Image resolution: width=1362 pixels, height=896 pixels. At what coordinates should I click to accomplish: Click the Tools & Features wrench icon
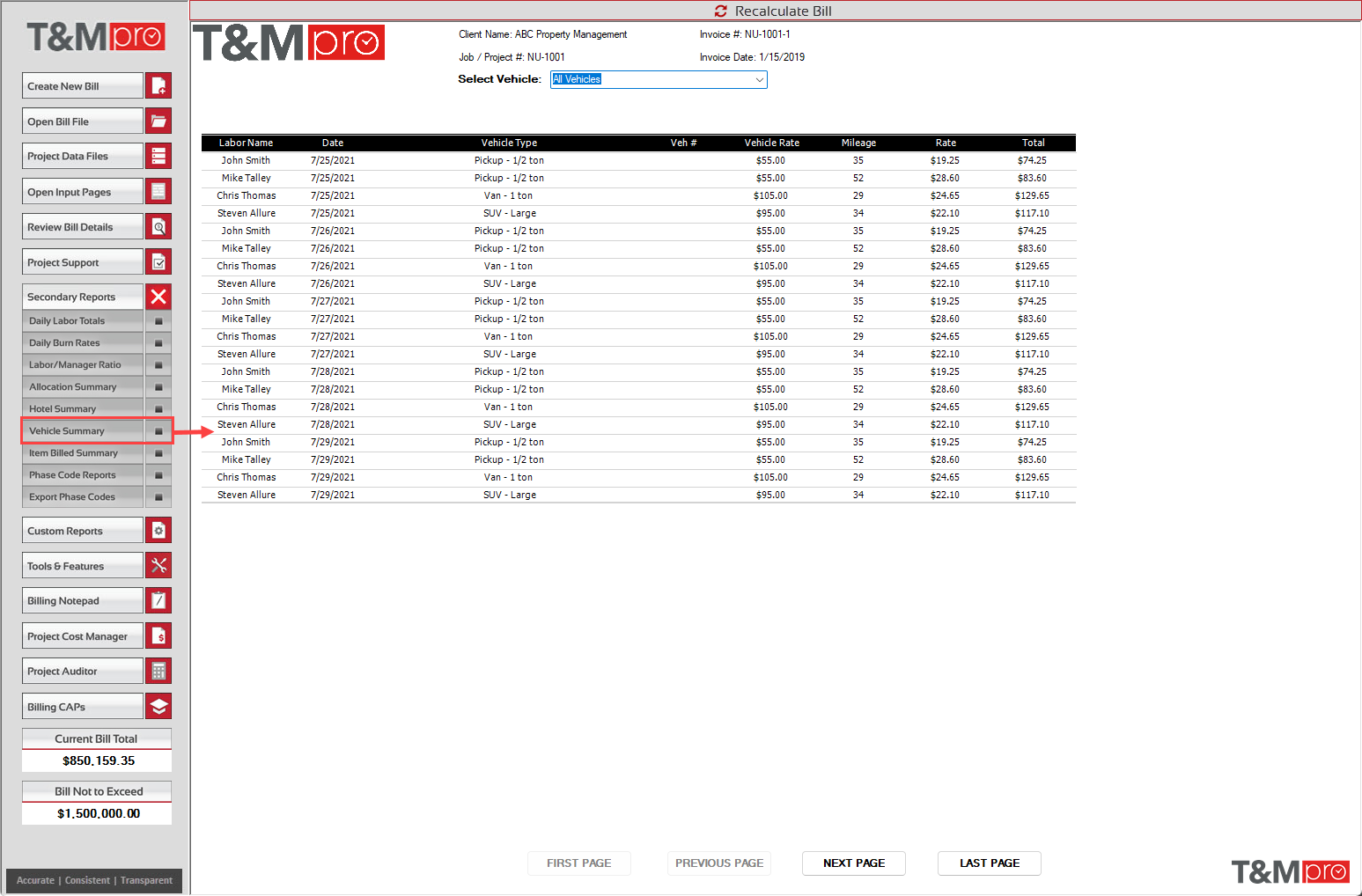[158, 565]
